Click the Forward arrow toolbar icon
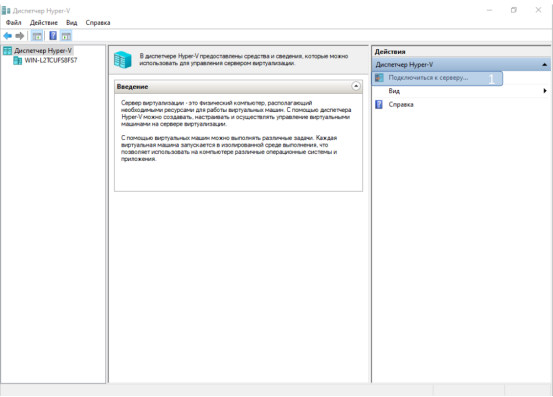 coord(20,36)
